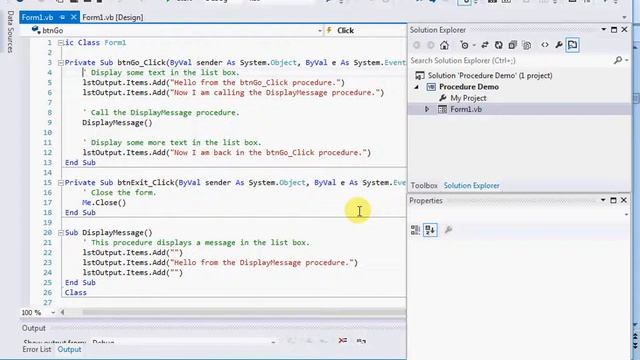640x360 pixels.
Task: Collapse the Procedure Demo project node
Action: point(417,87)
